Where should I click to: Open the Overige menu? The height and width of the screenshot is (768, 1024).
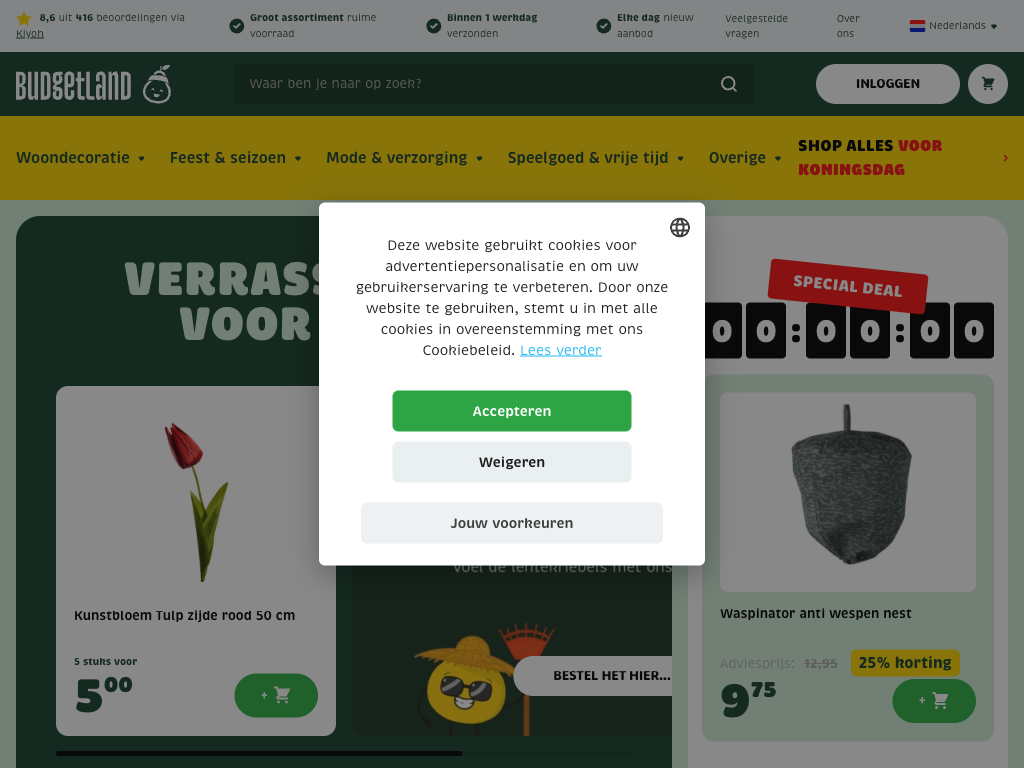coord(745,157)
